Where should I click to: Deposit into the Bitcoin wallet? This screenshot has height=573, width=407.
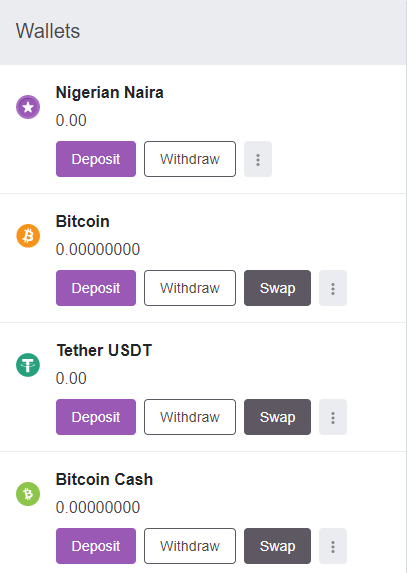click(x=96, y=288)
